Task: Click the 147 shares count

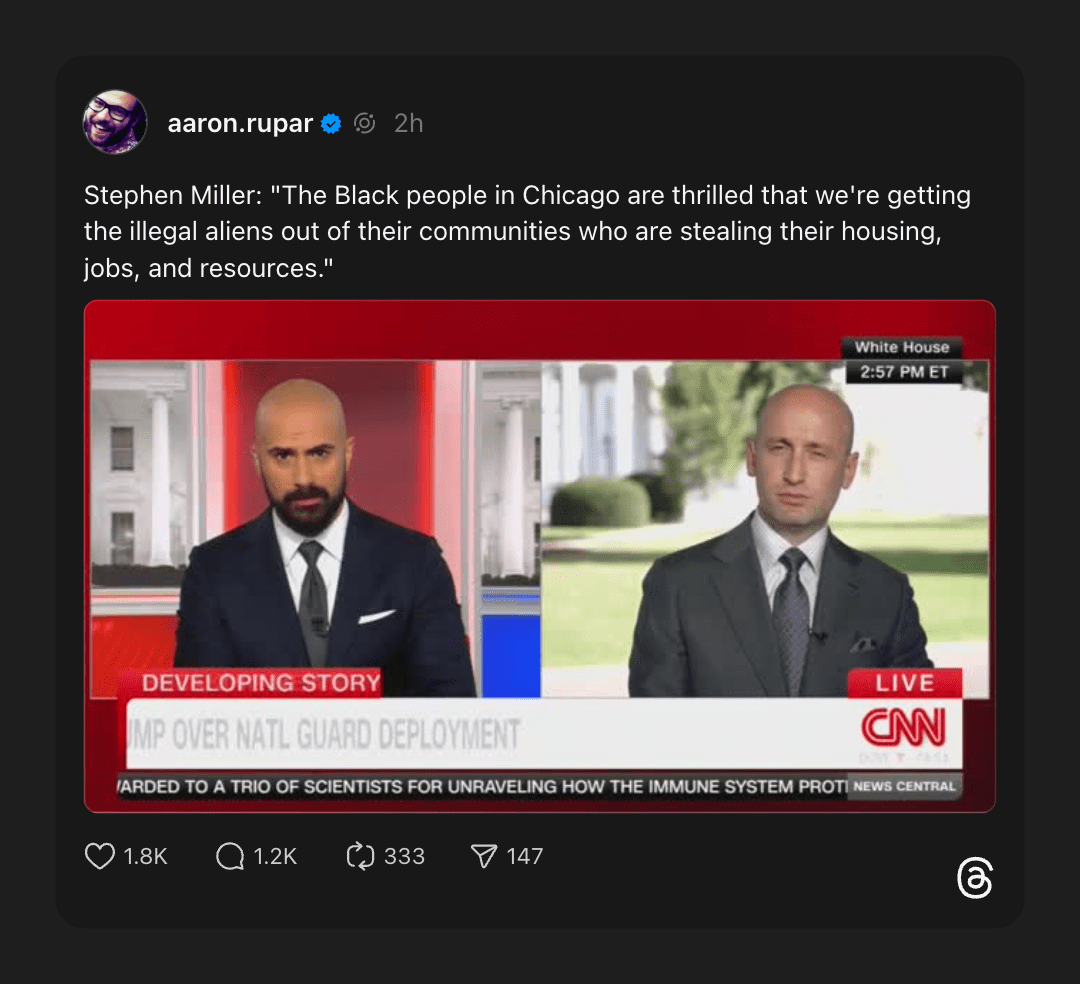Action: (525, 856)
